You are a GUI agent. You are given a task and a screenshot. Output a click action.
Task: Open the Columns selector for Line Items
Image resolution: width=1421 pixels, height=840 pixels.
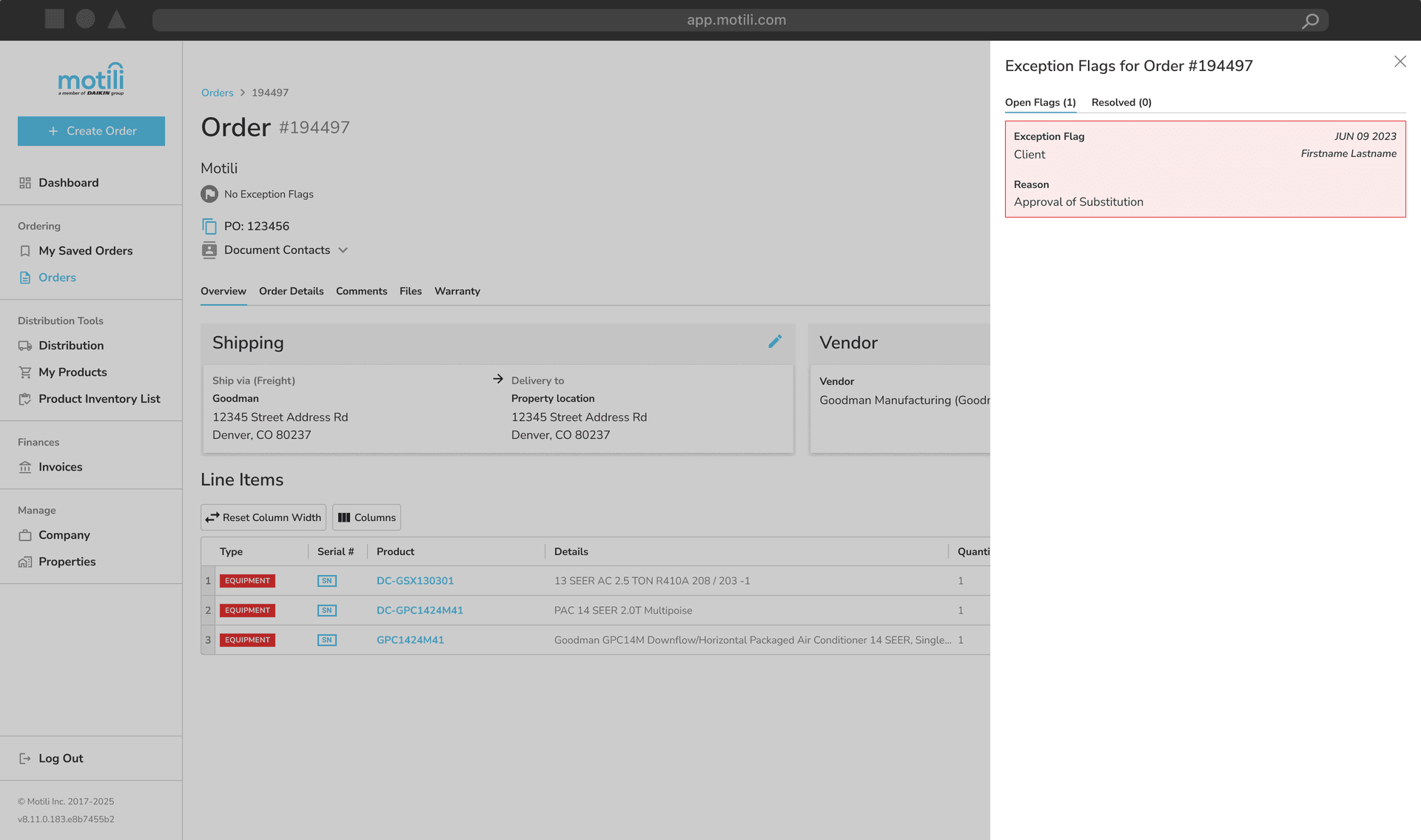pyautogui.click(x=366, y=517)
